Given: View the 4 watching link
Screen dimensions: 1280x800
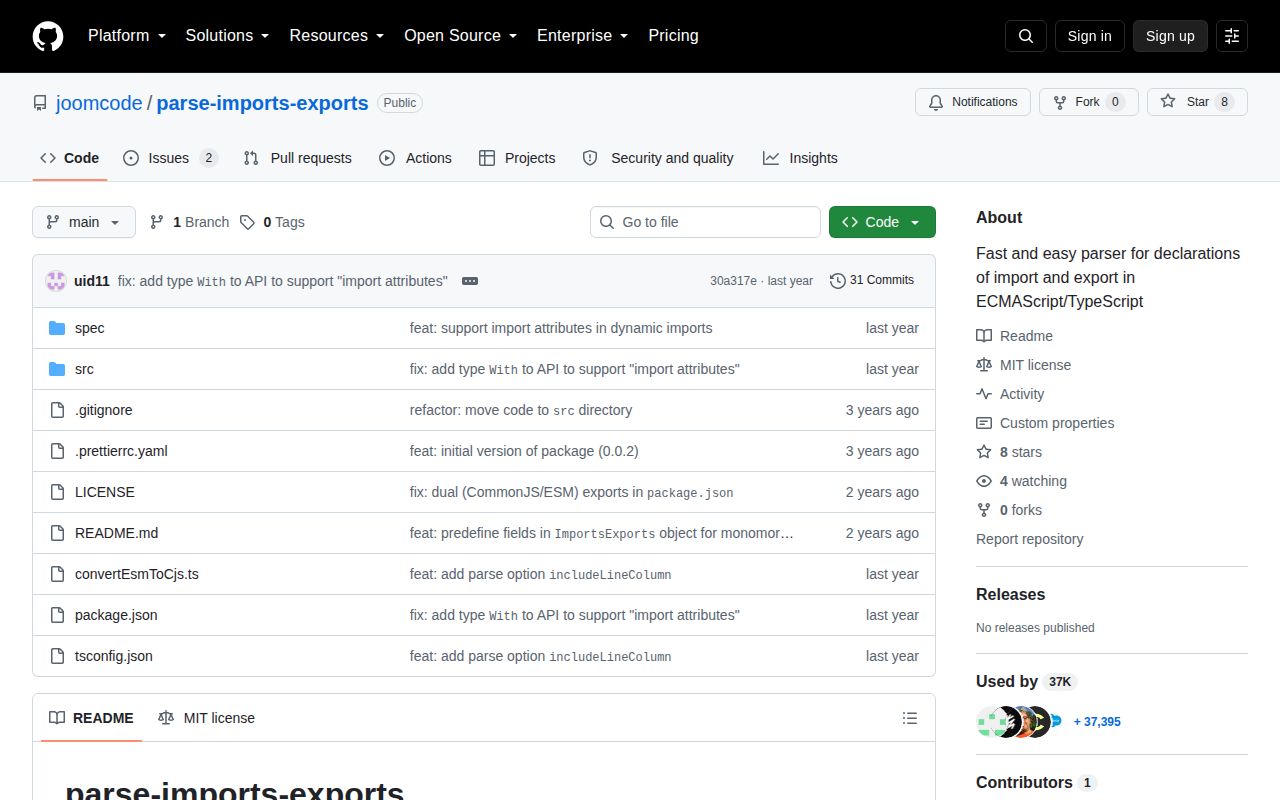Looking at the screenshot, I should (1022, 481).
